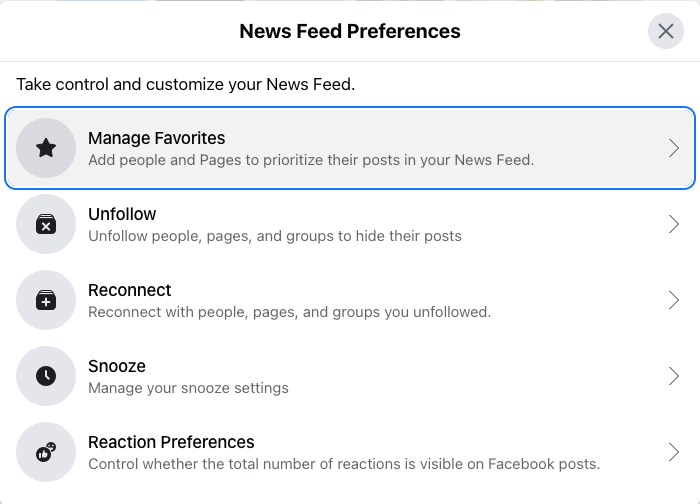Expand the Snooze row chevron
The height and width of the screenshot is (504, 700).
point(673,376)
